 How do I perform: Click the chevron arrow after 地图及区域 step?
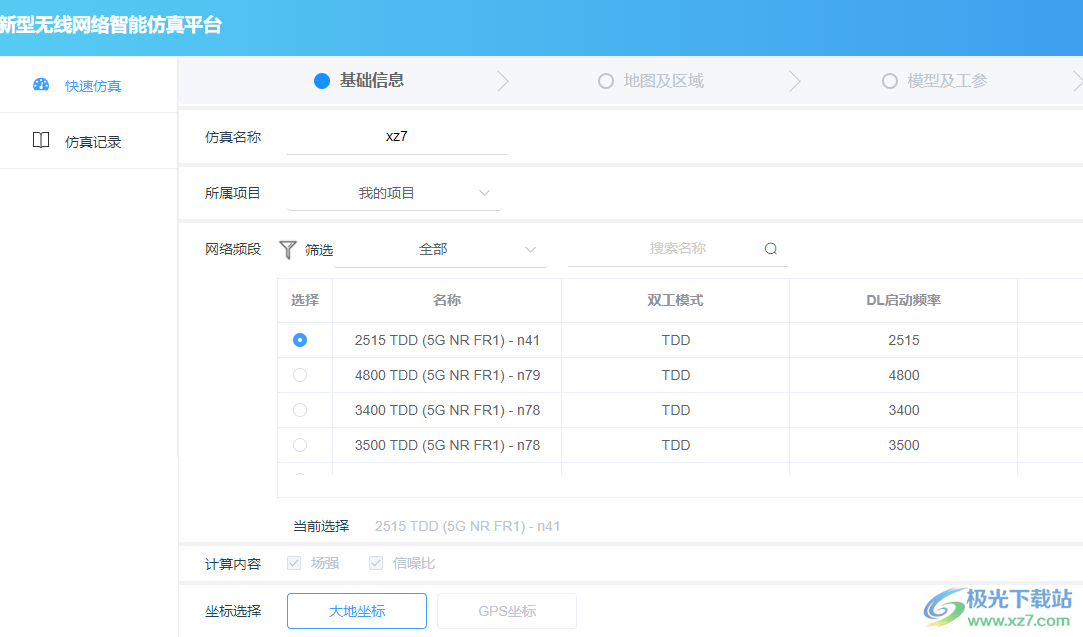[x=794, y=80]
